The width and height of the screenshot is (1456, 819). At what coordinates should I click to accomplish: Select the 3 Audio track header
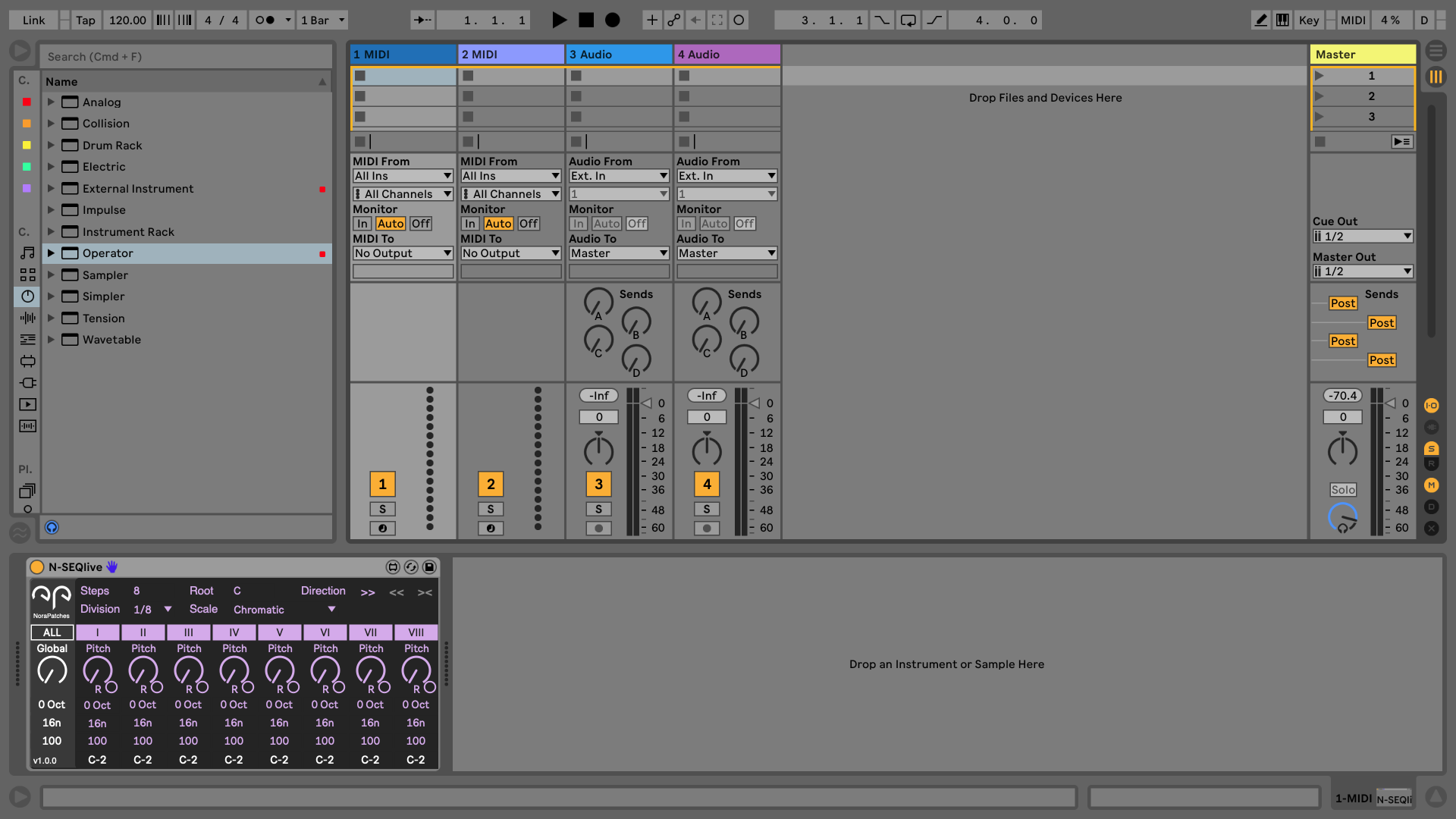(x=618, y=55)
